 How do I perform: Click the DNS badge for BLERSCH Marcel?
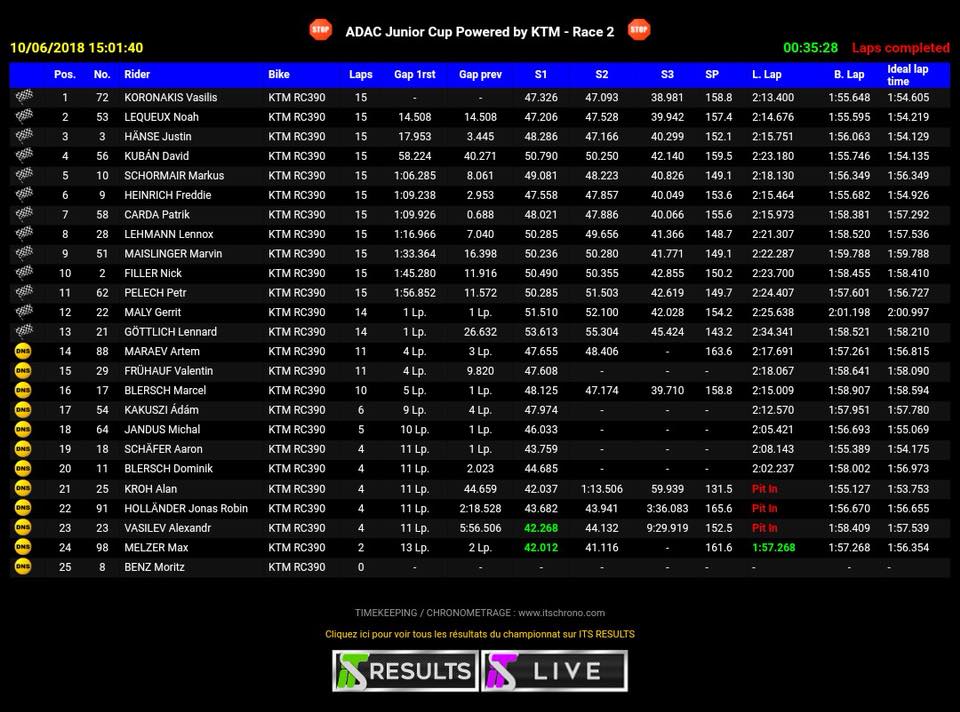coord(23,391)
